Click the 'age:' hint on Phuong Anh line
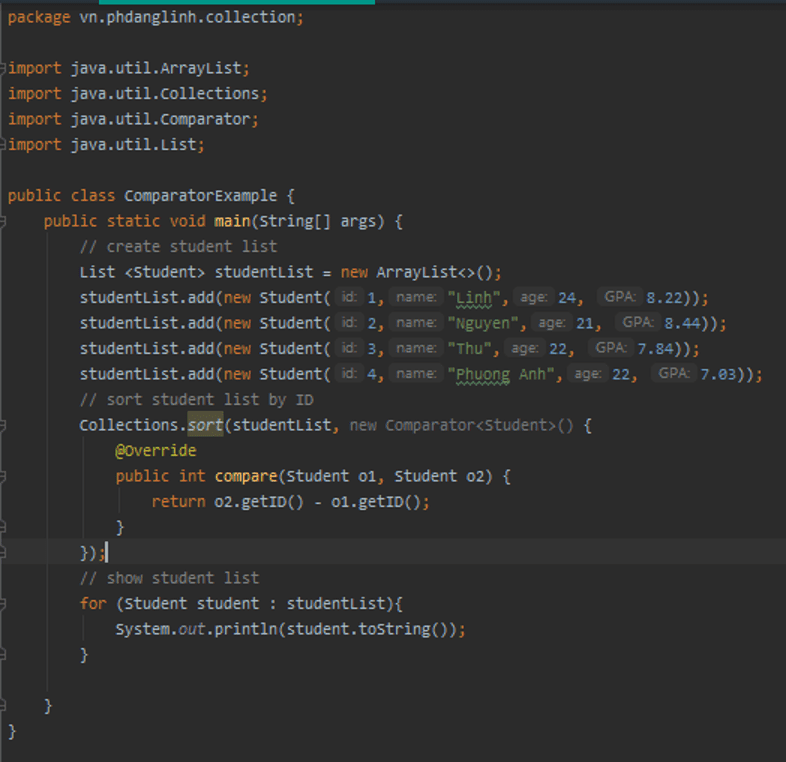This screenshot has height=762, width=786. (587, 374)
